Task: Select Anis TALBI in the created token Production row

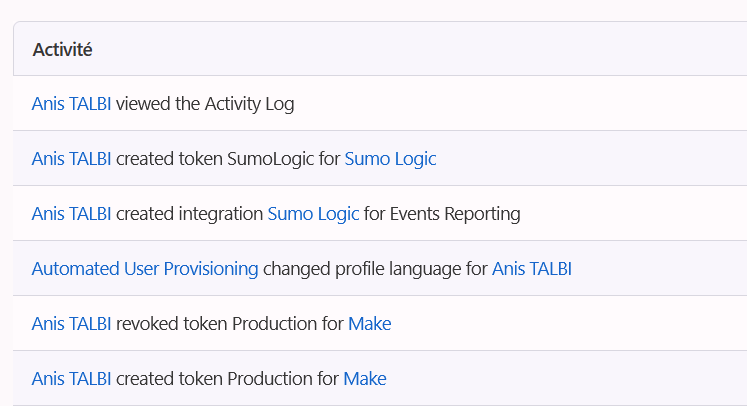Action: coord(72,378)
